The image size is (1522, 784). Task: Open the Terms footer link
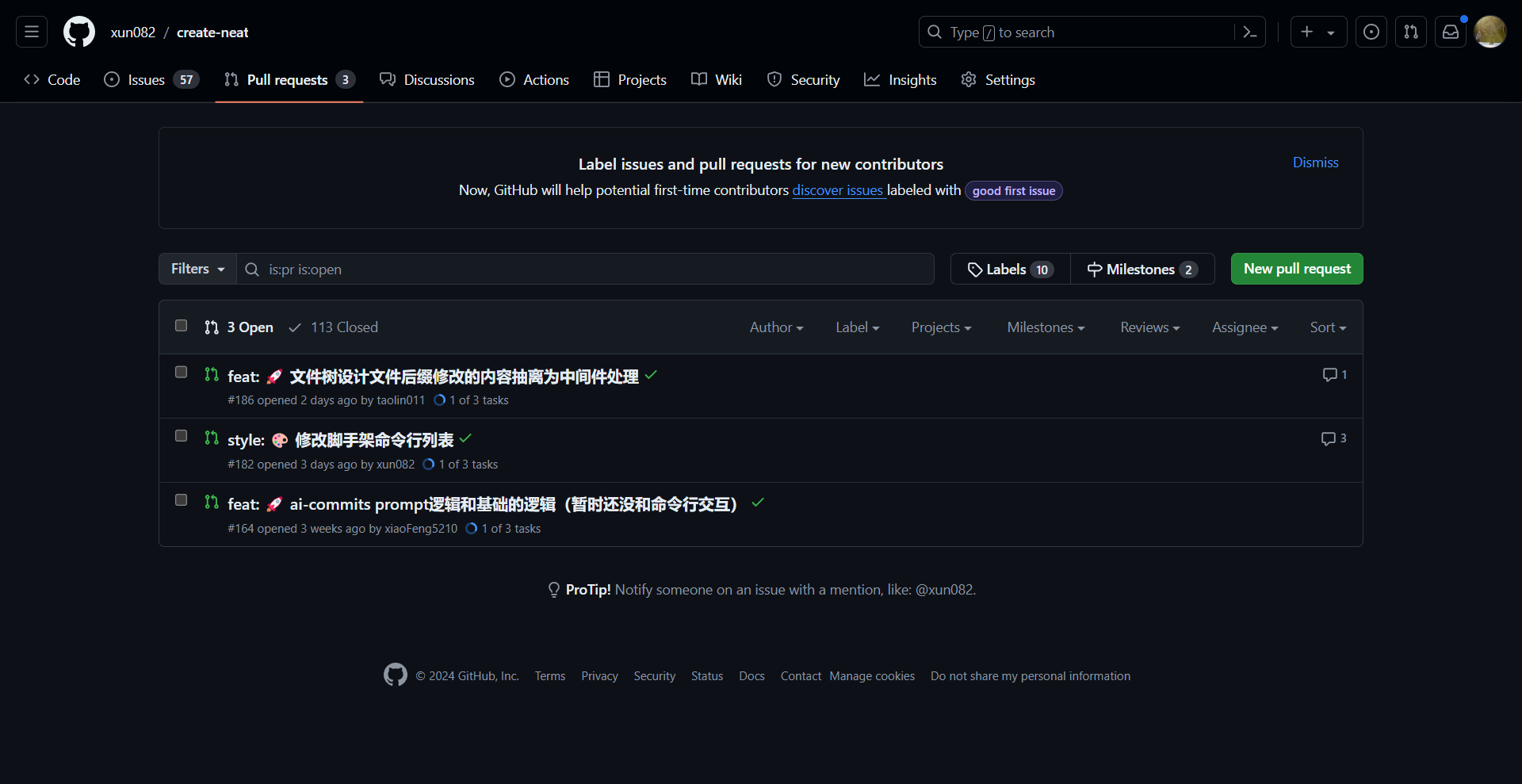point(550,676)
